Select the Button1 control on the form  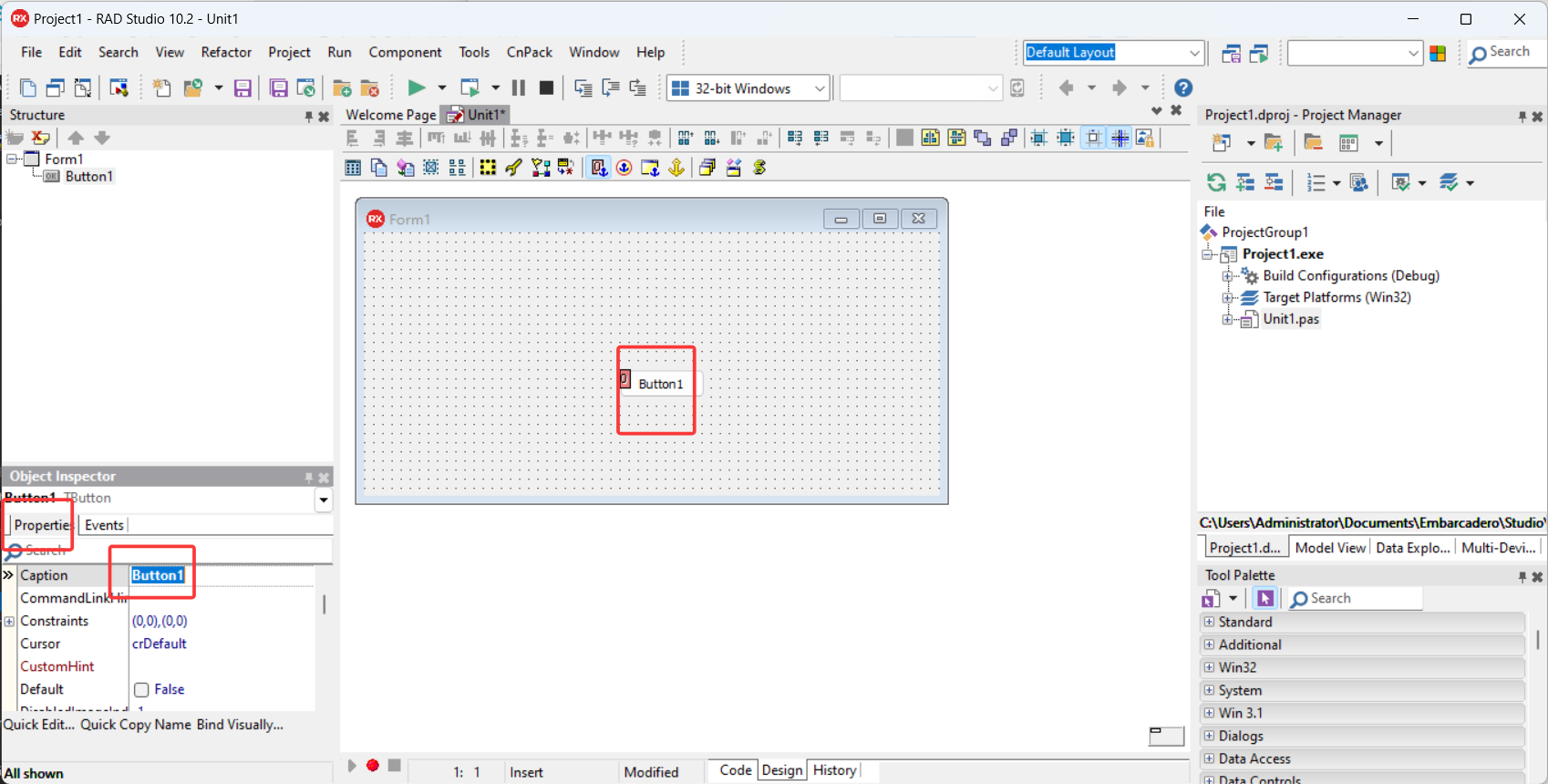[x=661, y=384]
